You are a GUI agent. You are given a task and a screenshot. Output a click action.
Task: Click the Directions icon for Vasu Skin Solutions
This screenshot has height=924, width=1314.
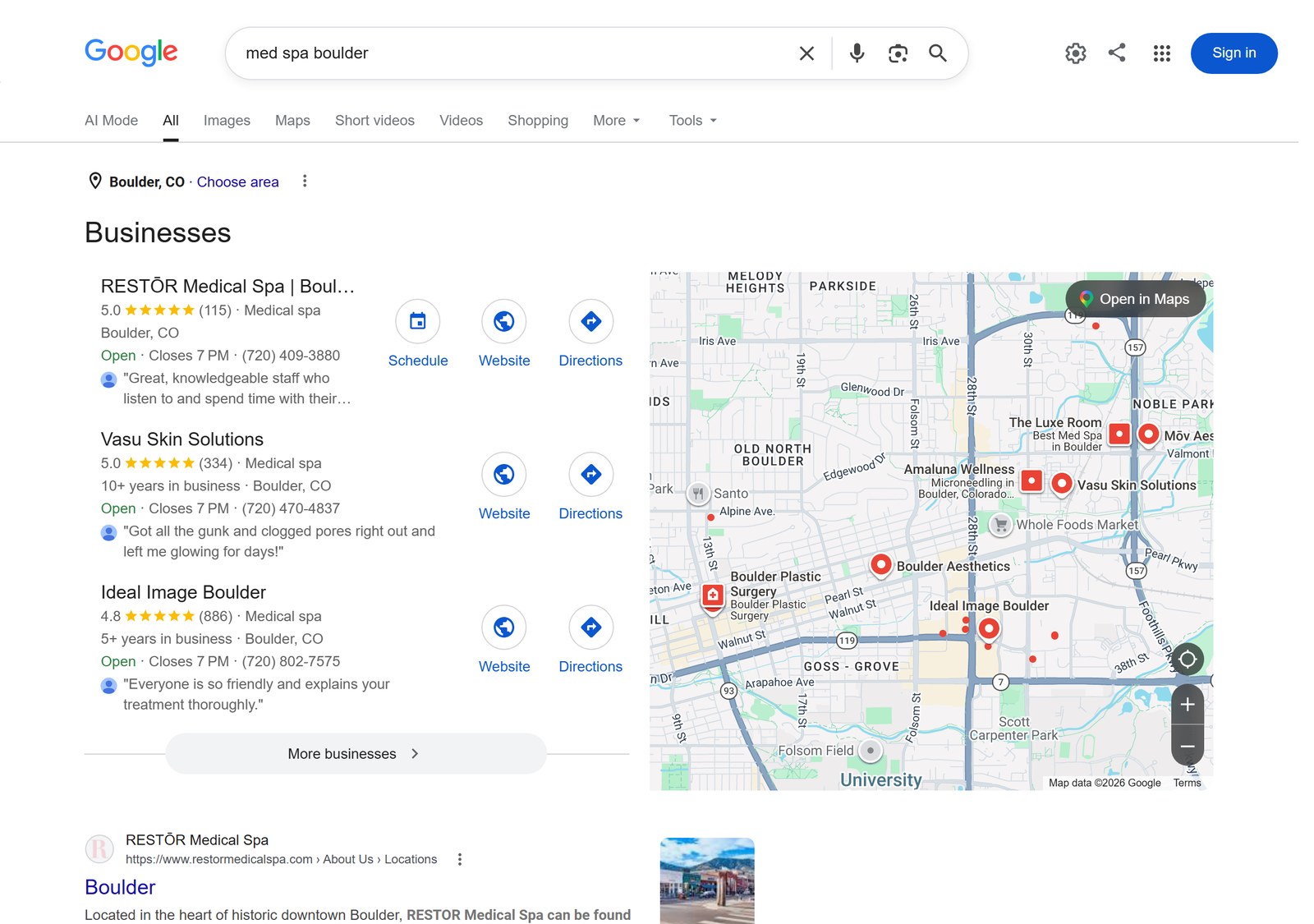pos(591,474)
